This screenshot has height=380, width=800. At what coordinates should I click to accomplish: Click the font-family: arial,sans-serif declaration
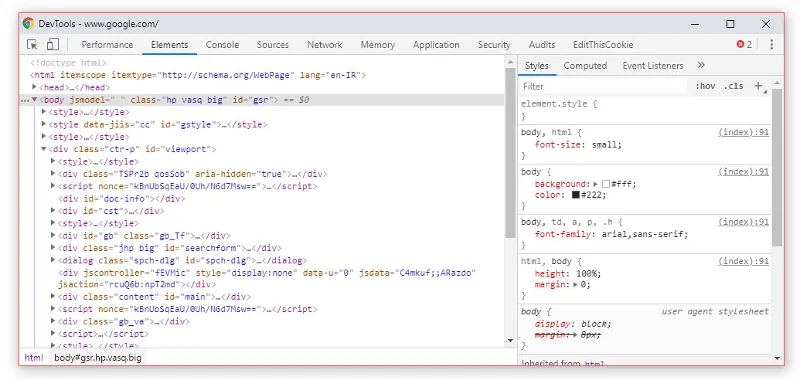coord(612,235)
